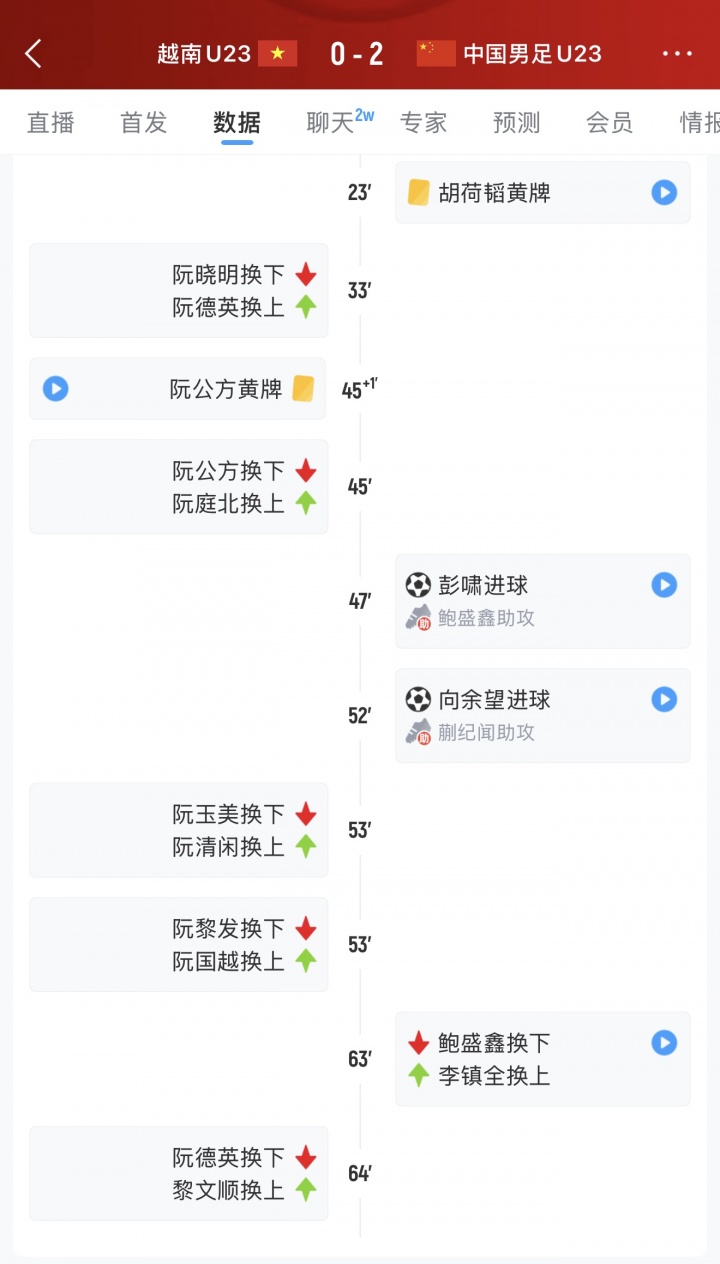Switch to the 直播 tab

(x=51, y=122)
